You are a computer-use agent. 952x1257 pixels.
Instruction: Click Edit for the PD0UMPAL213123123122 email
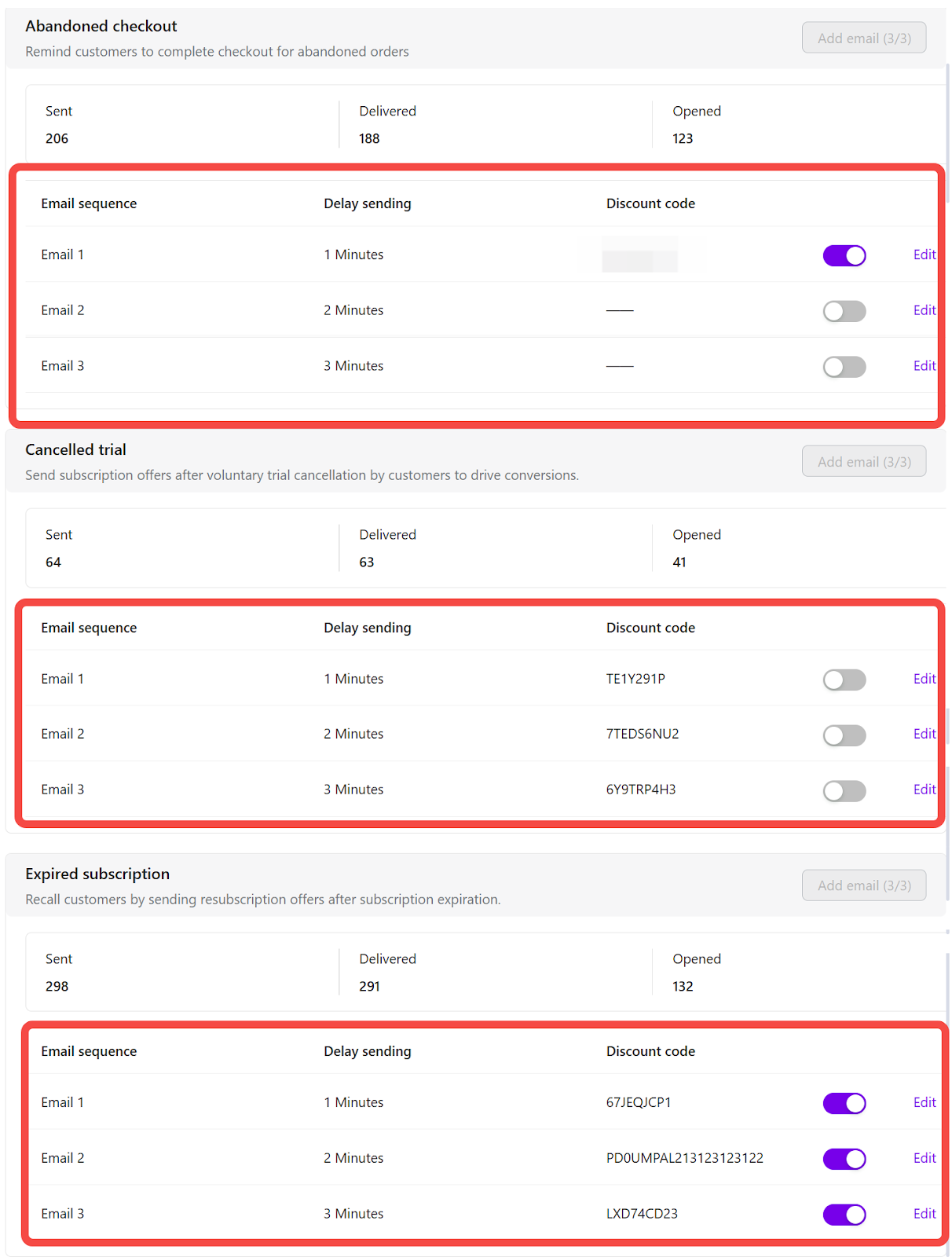tap(925, 1158)
